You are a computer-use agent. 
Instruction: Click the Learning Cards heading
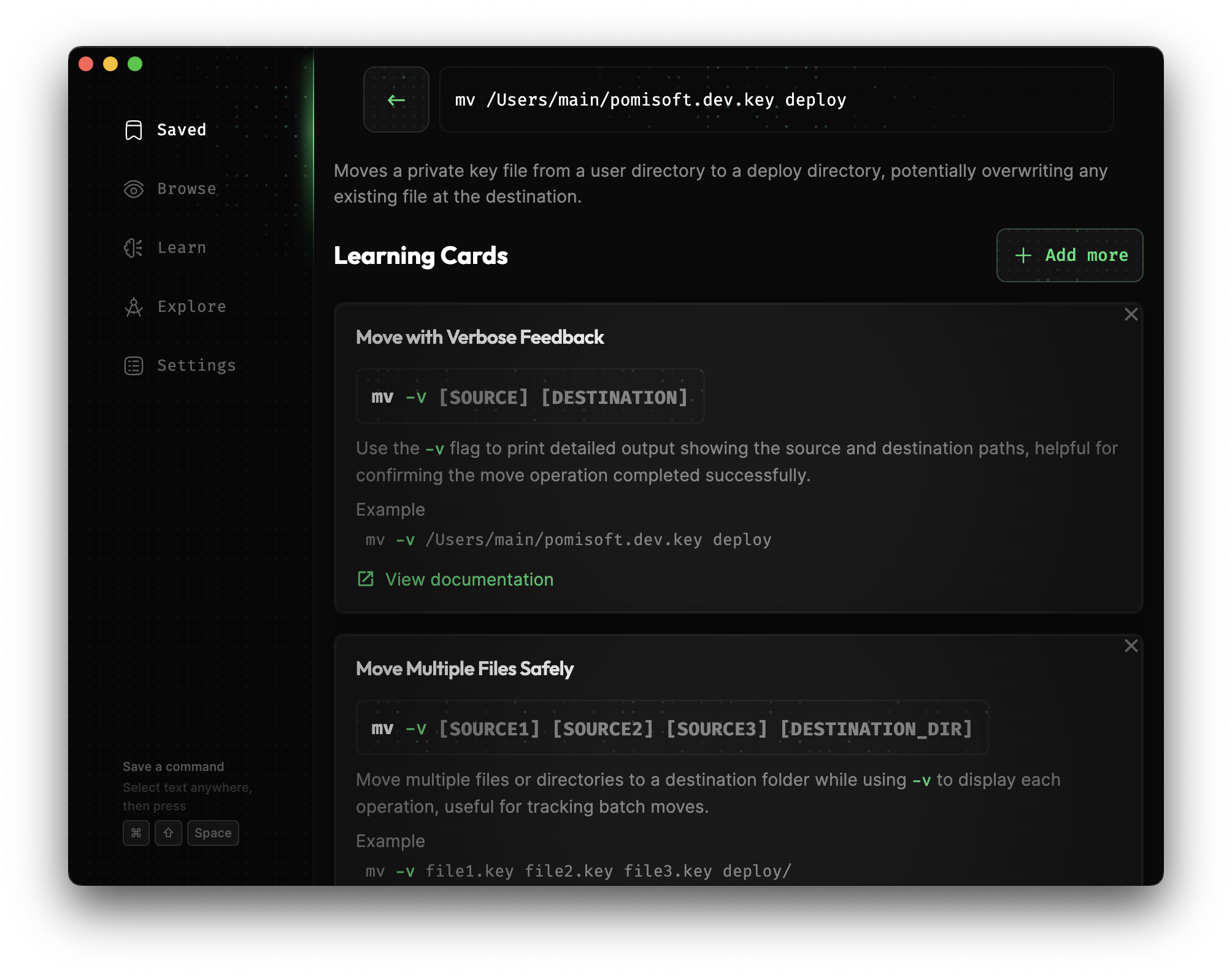coord(421,256)
